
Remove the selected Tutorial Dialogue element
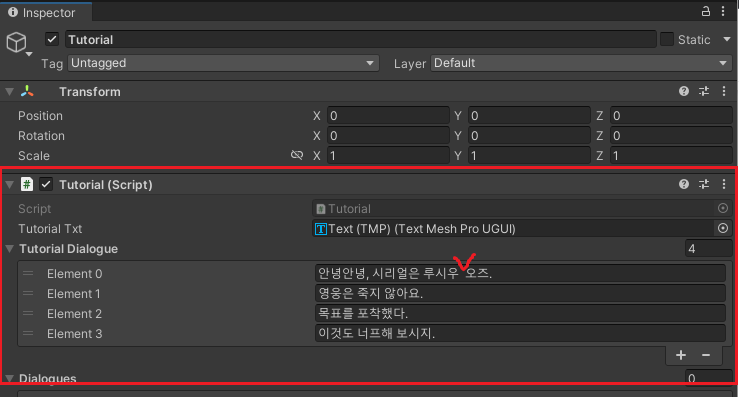point(706,355)
